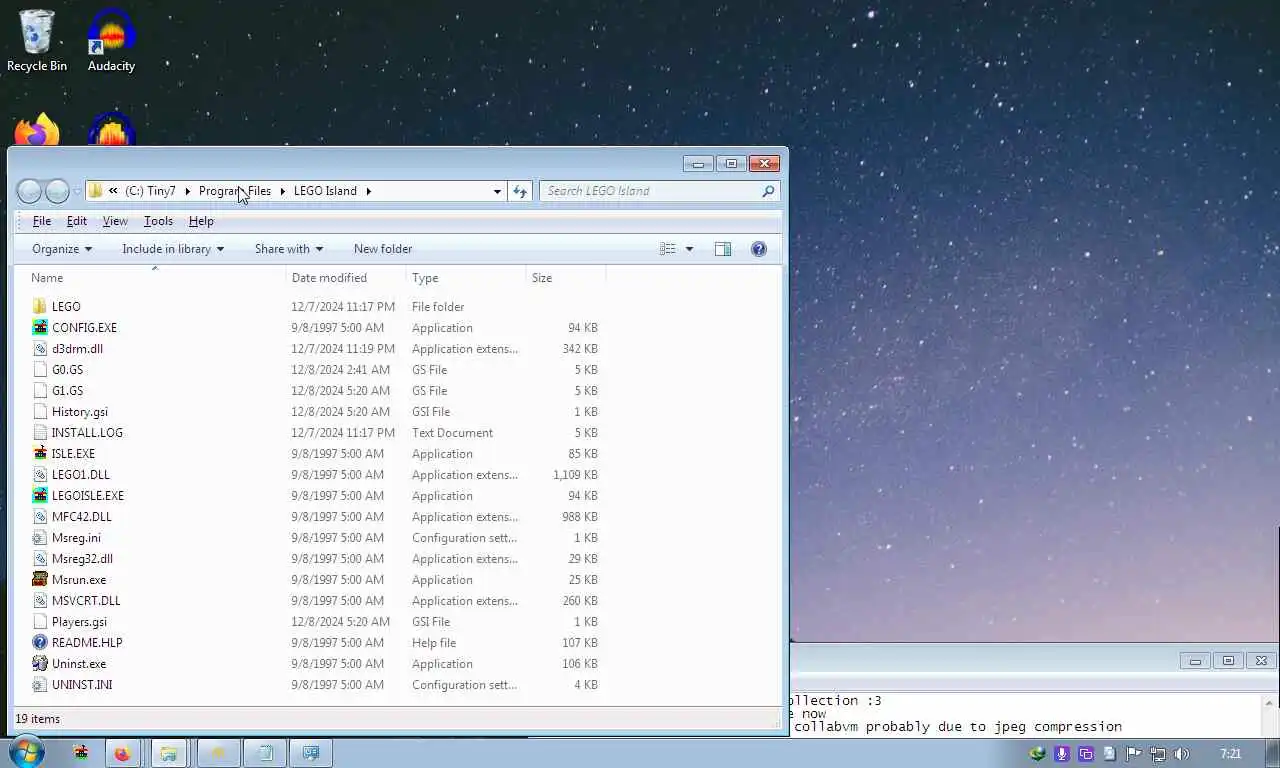Screen dimensions: 1280x768
Task: Expand the address bar history dropdown
Action: 497,191
